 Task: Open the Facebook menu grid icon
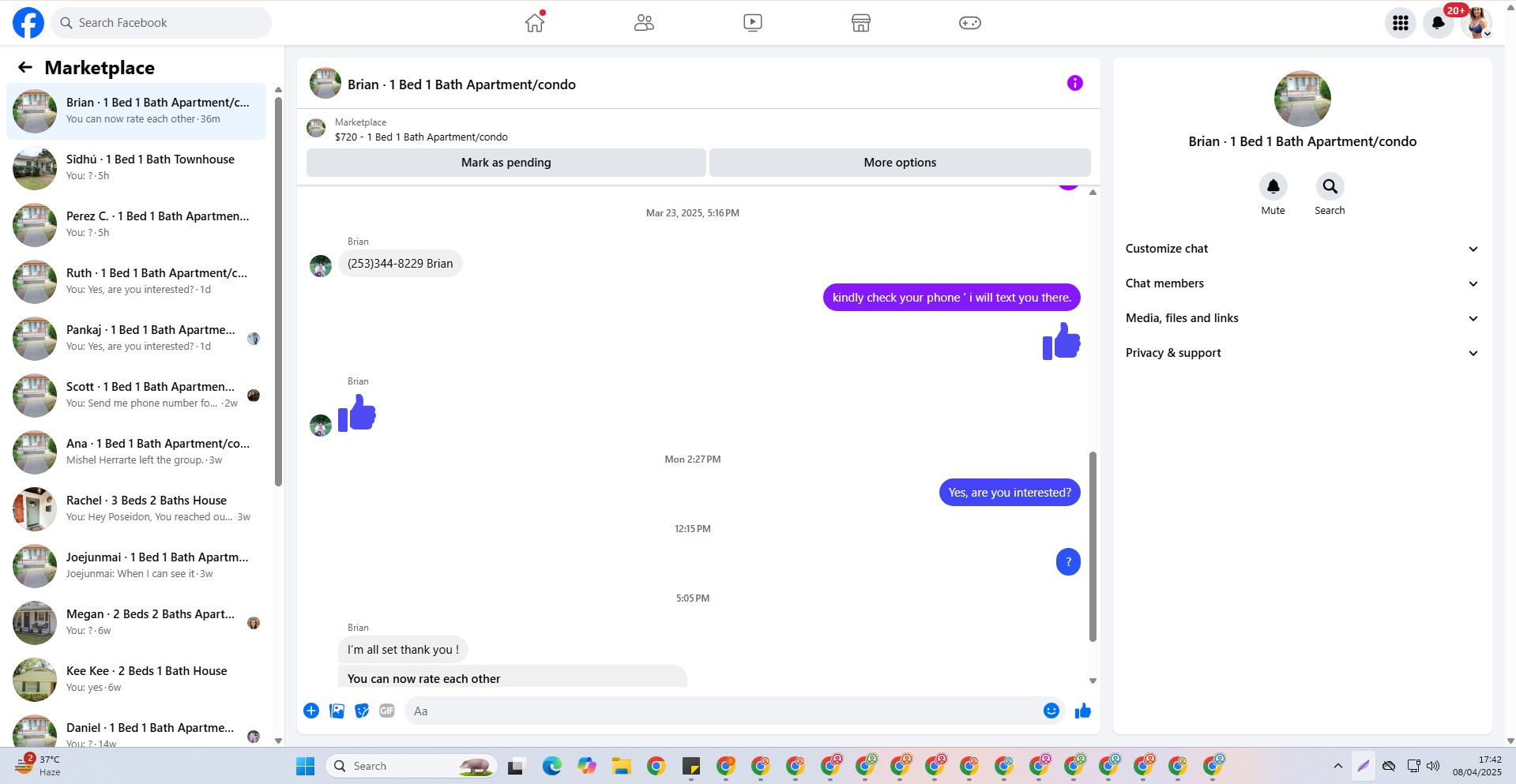(x=1401, y=23)
